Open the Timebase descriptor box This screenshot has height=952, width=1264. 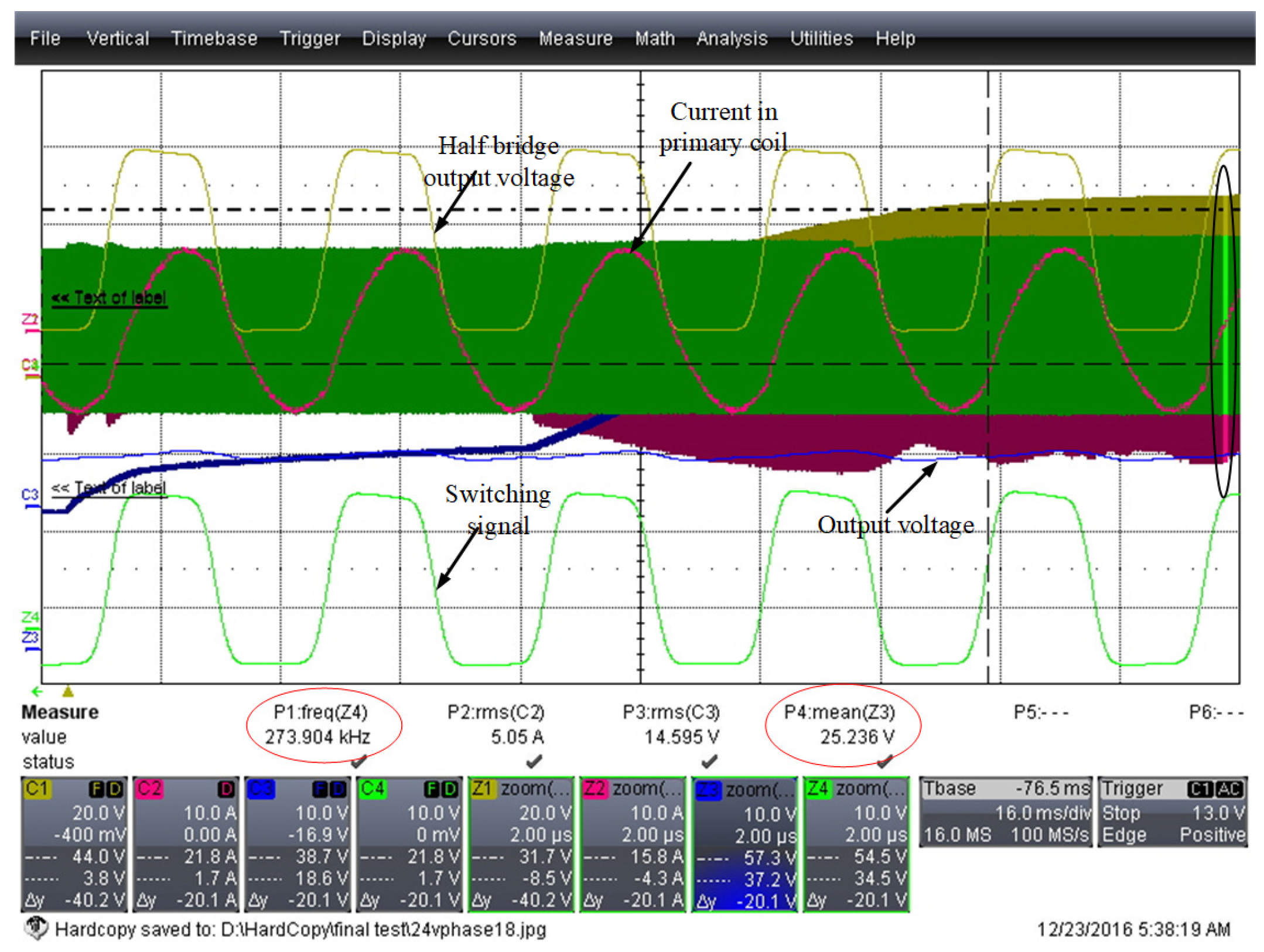click(1005, 811)
